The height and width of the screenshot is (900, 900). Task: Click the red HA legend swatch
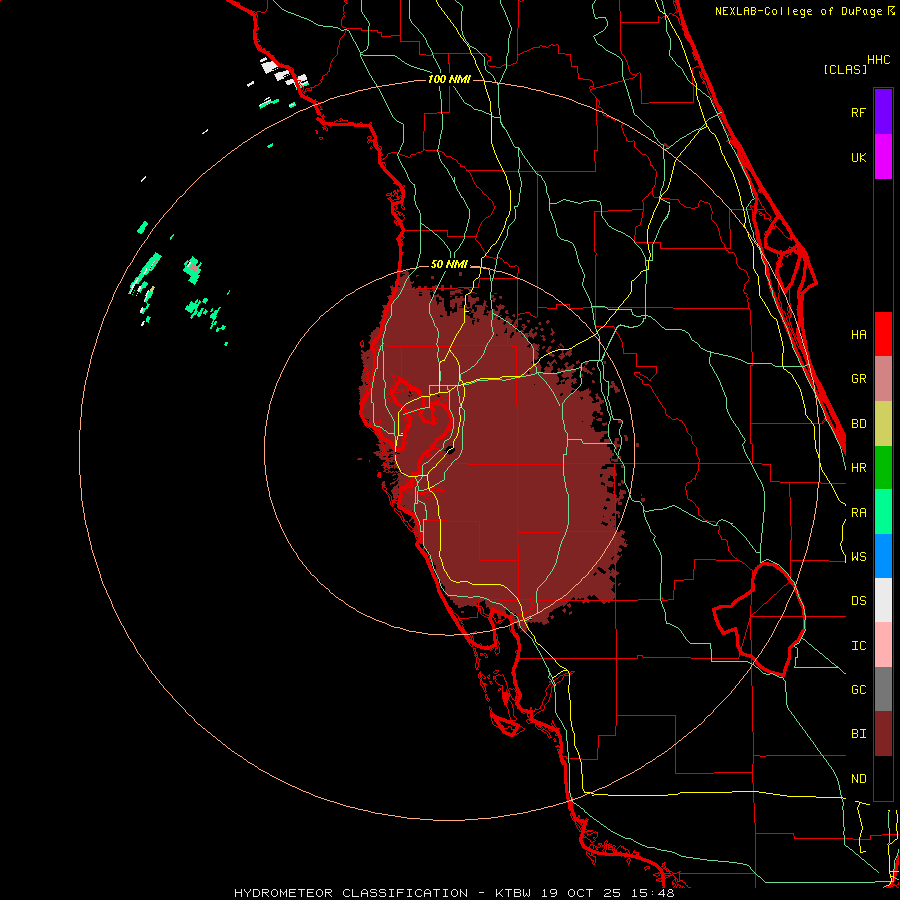coord(883,334)
